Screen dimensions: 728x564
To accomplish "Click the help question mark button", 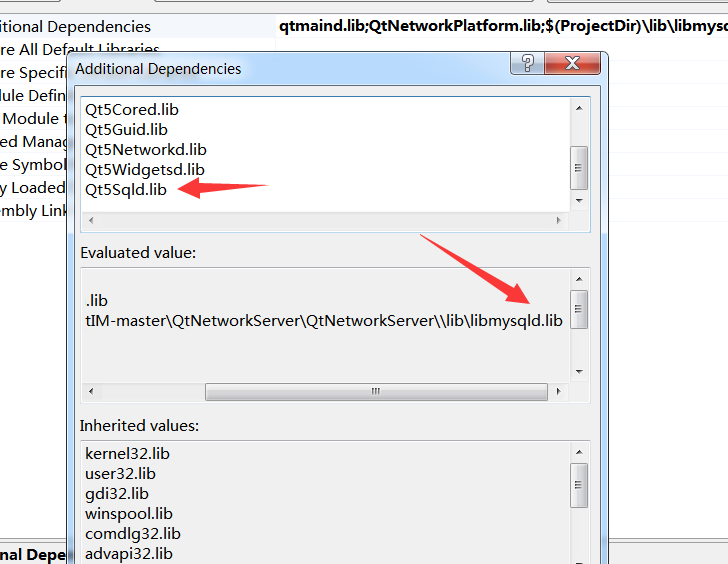I will click(x=527, y=63).
